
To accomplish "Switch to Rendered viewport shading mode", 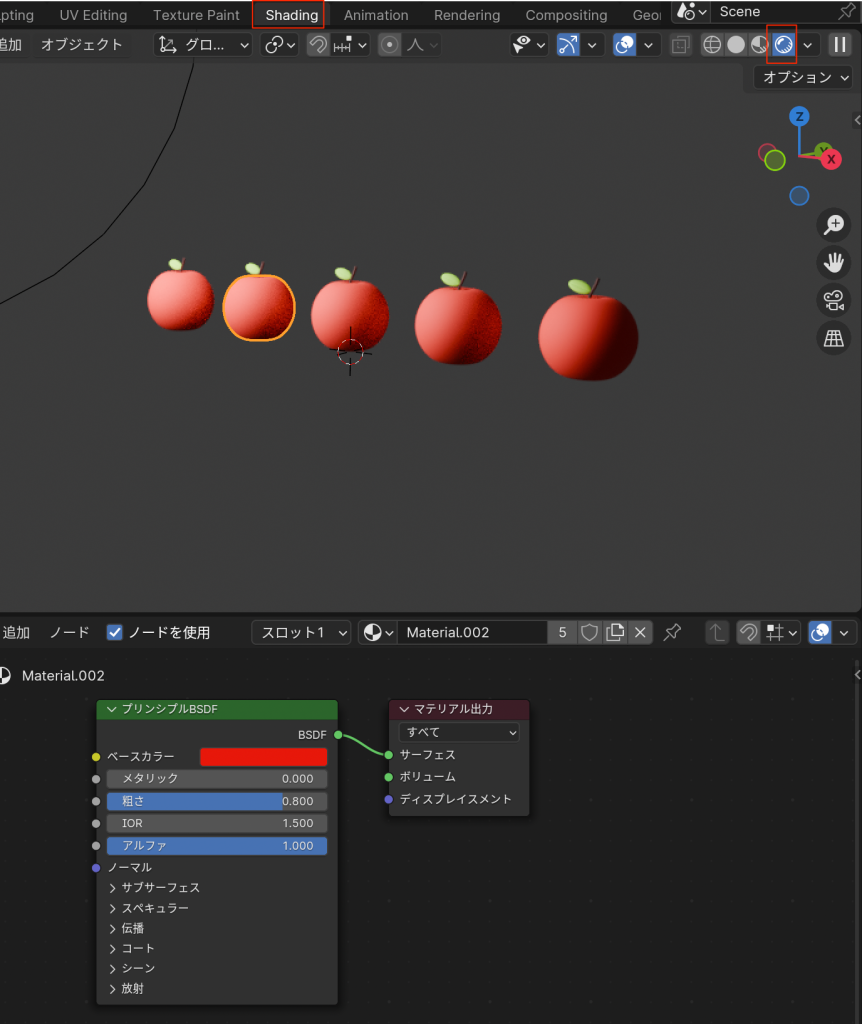I will click(x=783, y=45).
